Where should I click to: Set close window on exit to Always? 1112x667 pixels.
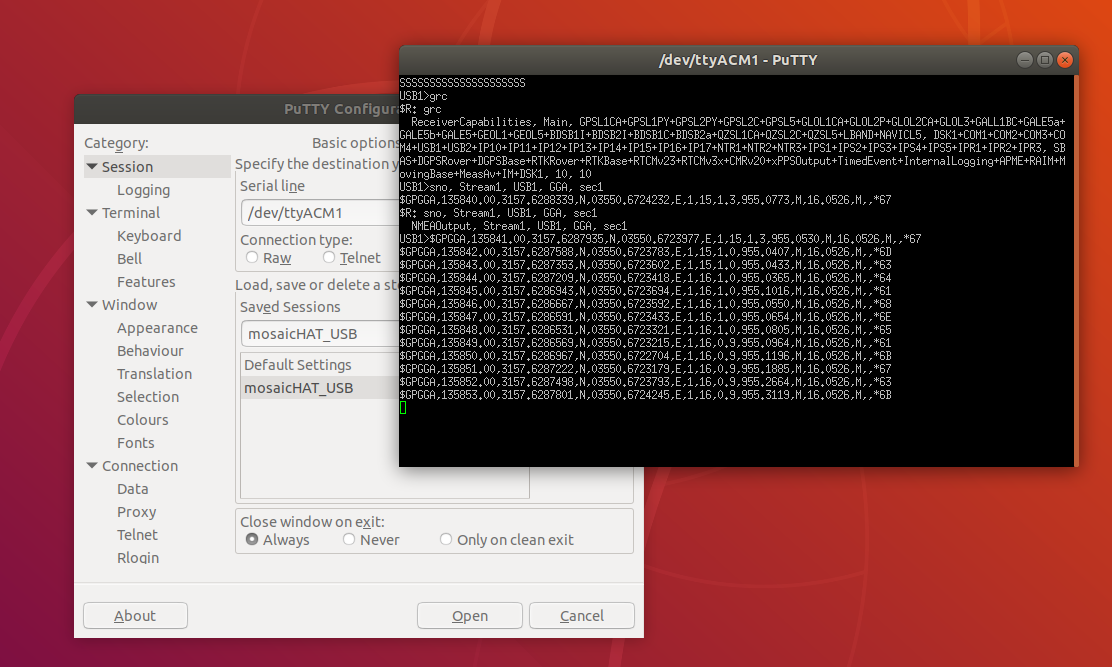(x=252, y=539)
